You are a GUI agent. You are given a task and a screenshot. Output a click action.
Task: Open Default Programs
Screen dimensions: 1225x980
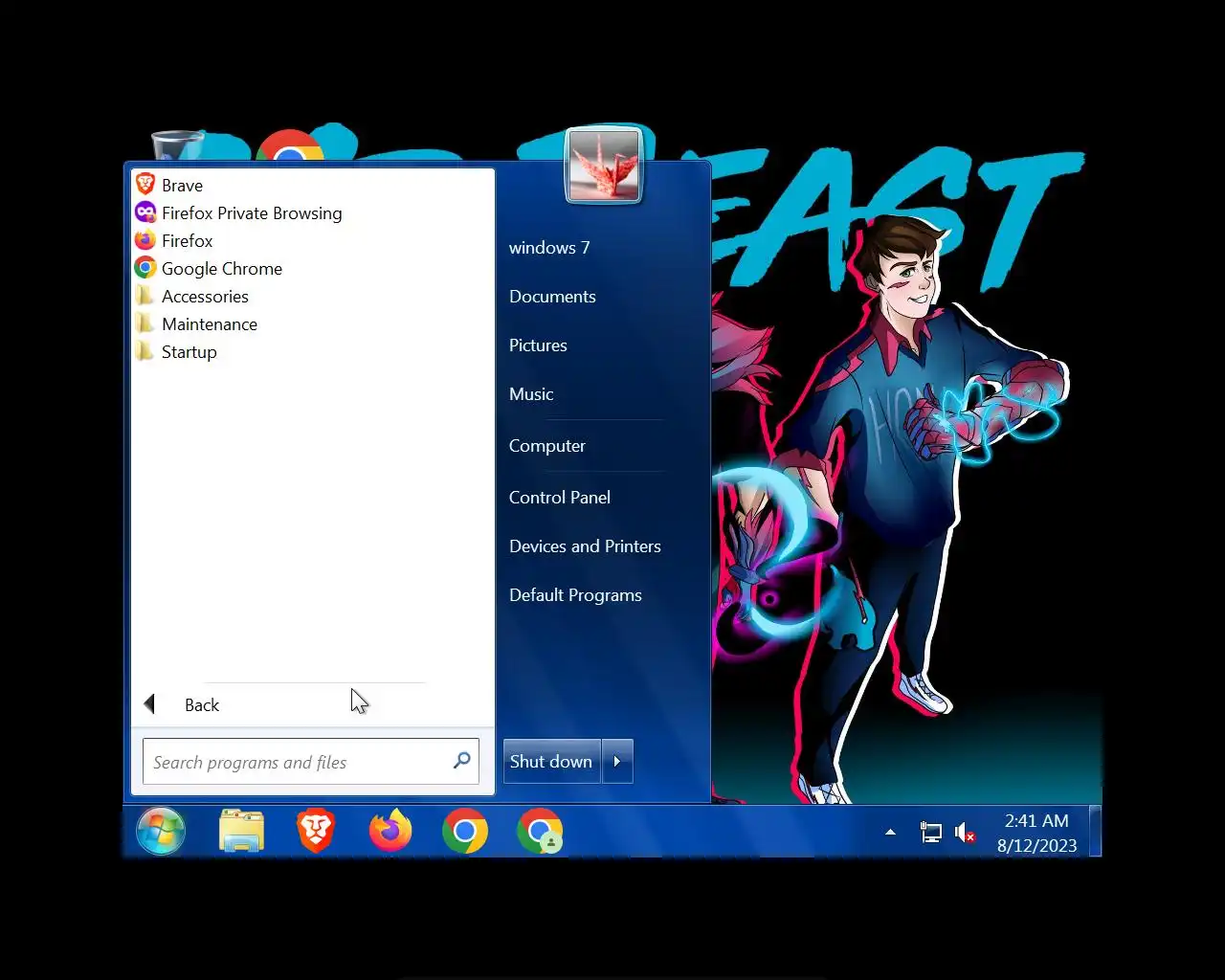pyautogui.click(x=575, y=594)
